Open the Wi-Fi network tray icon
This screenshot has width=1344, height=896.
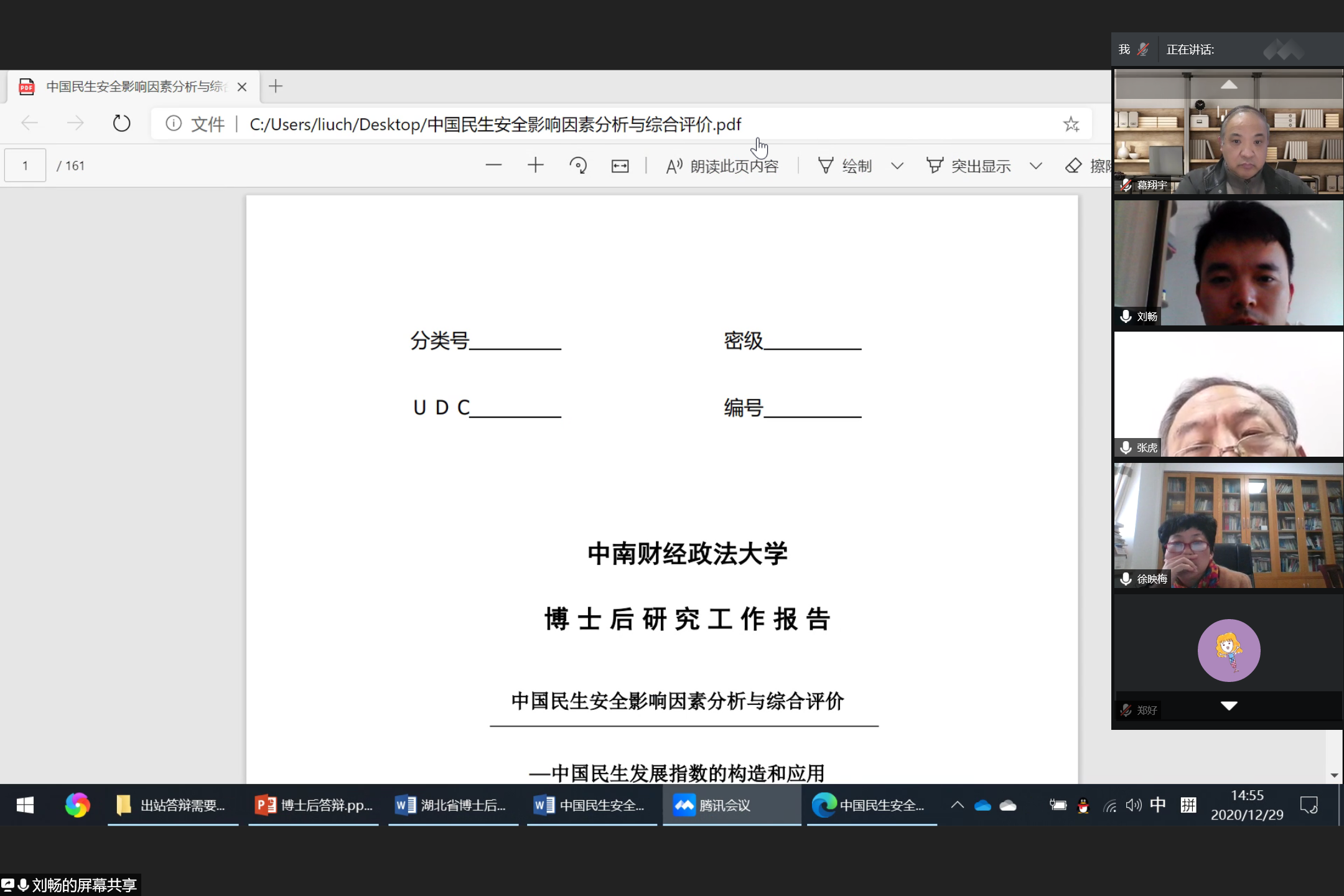1109,806
